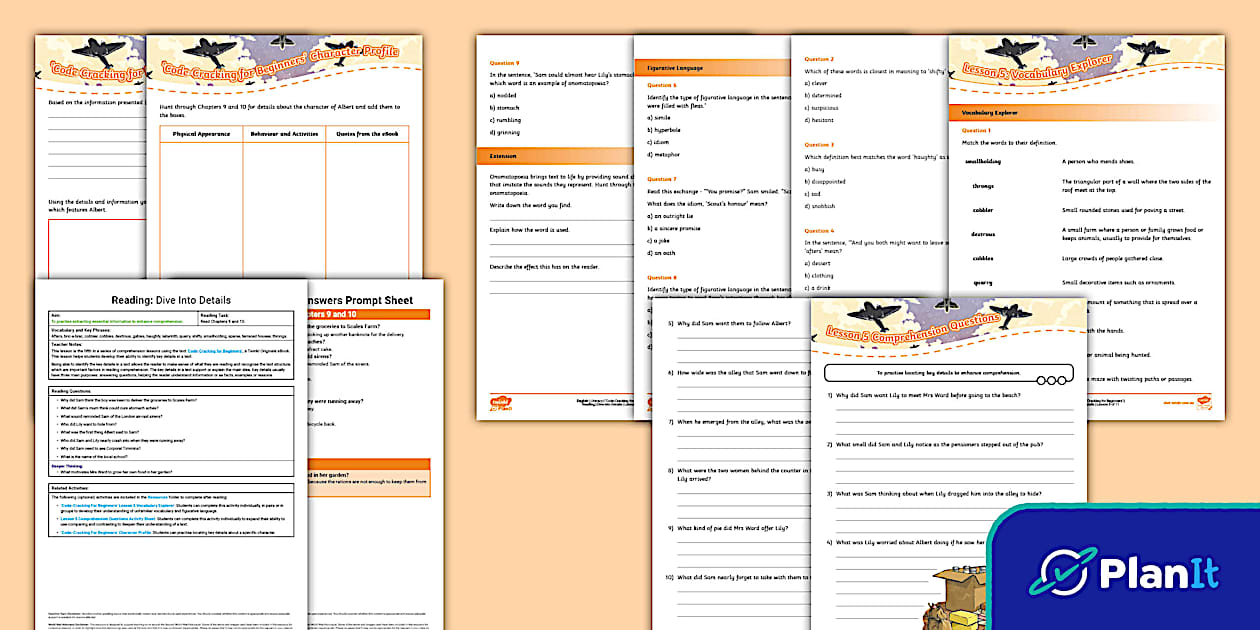This screenshot has width=1260, height=630.
Task: Open the Comprehension Questions Activity Sheet link
Action: click(x=107, y=519)
